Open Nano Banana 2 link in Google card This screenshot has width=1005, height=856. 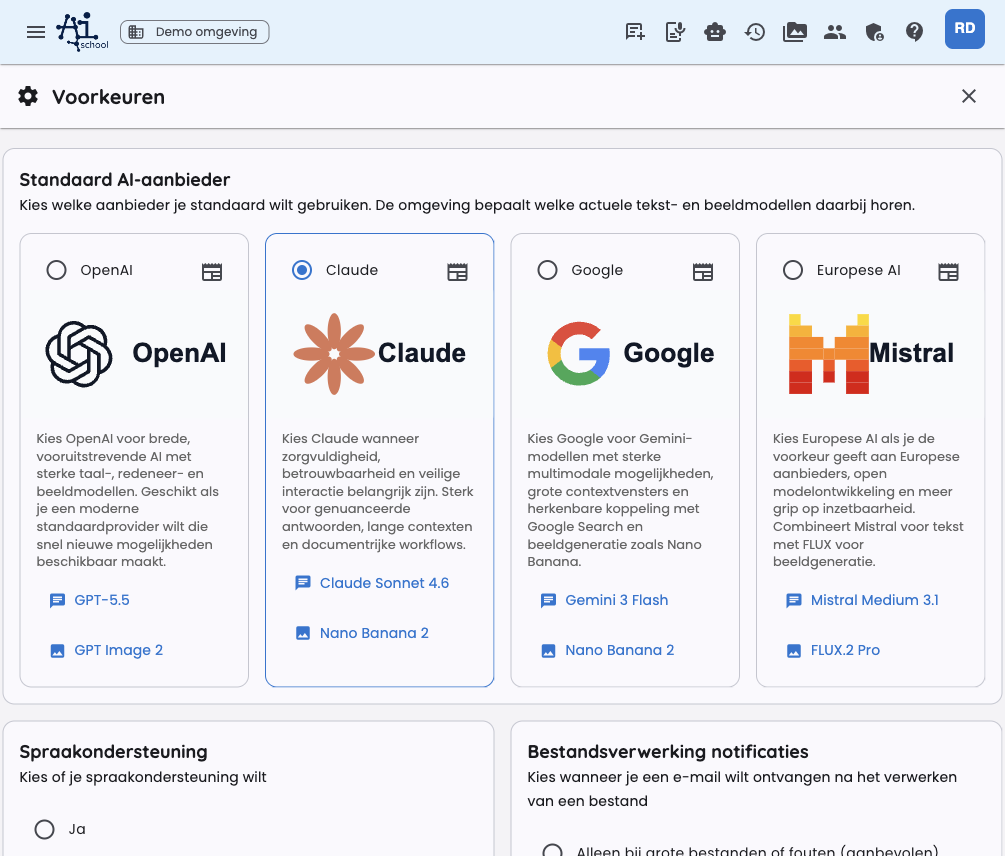click(620, 650)
